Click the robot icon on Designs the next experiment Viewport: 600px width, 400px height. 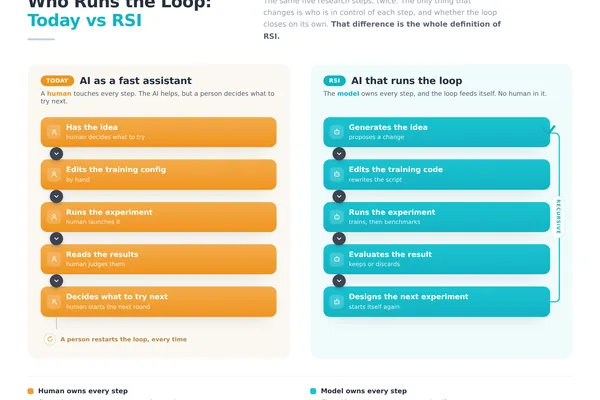(x=337, y=302)
